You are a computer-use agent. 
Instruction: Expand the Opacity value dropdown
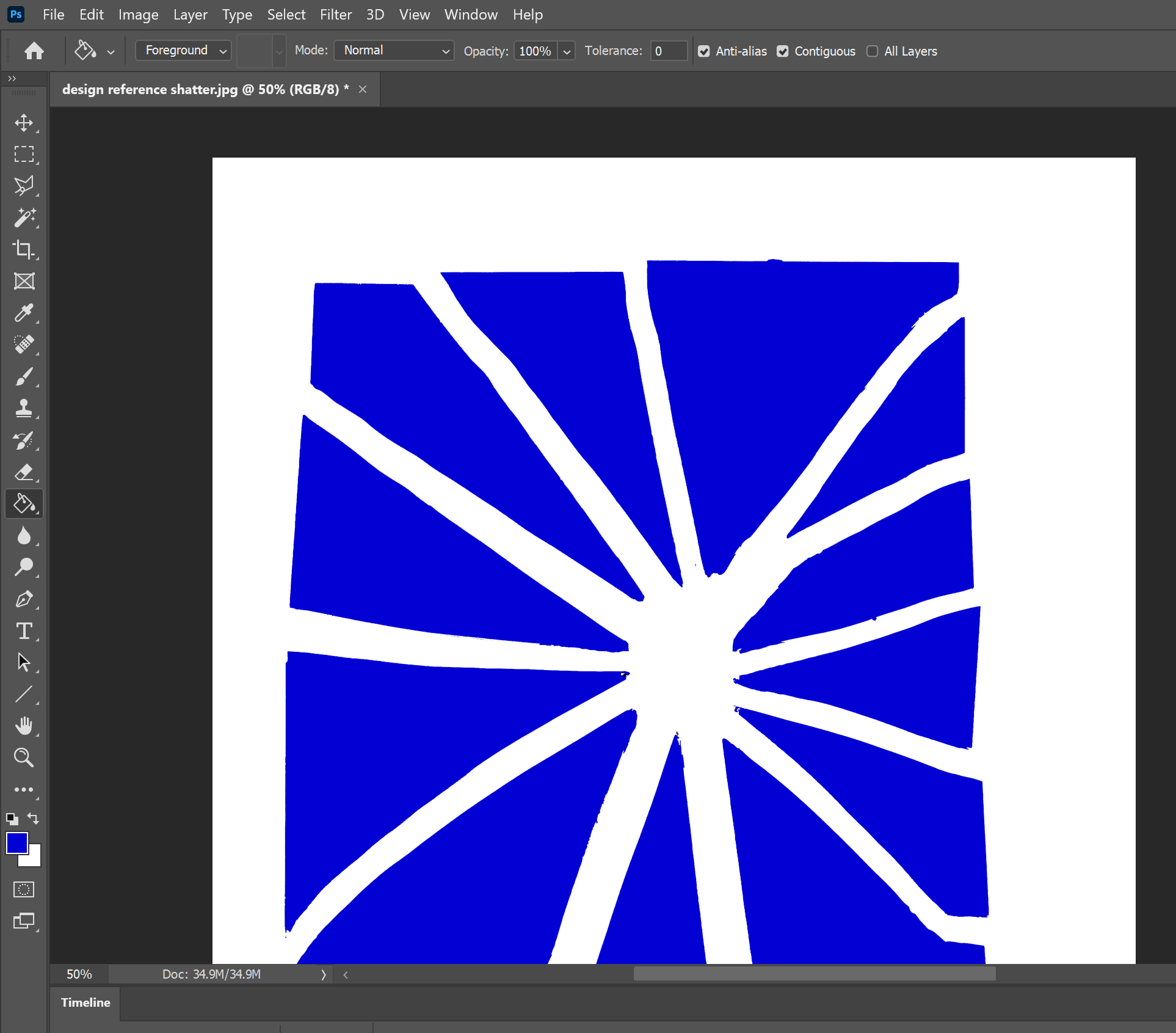pos(567,51)
